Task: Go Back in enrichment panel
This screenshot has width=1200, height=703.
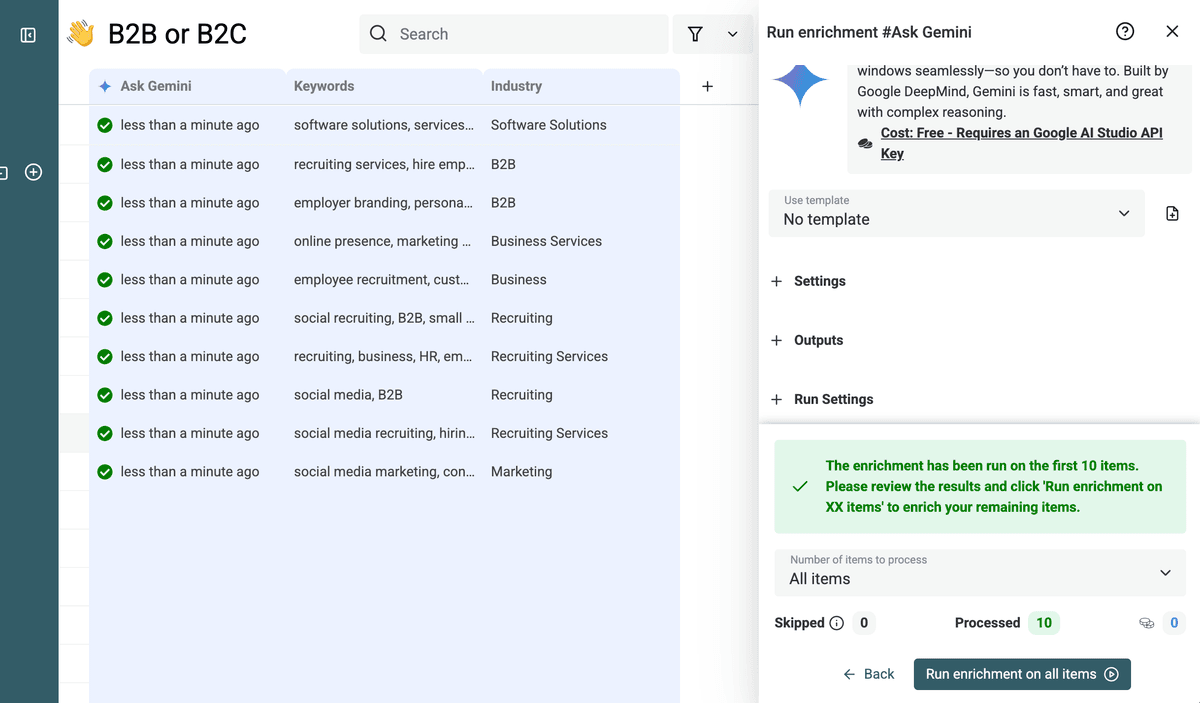Action: [869, 674]
